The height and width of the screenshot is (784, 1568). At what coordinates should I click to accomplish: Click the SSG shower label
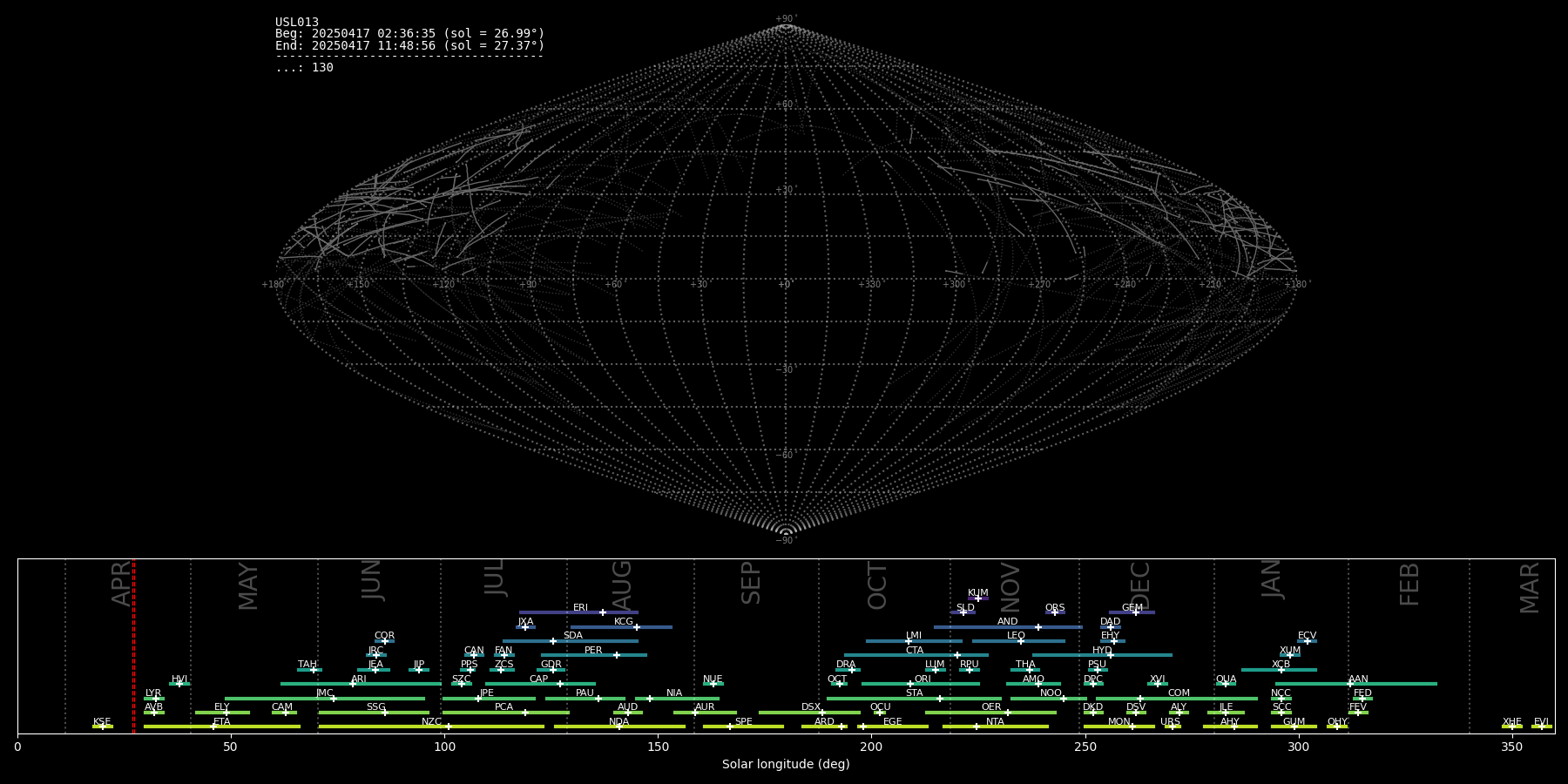click(x=375, y=707)
